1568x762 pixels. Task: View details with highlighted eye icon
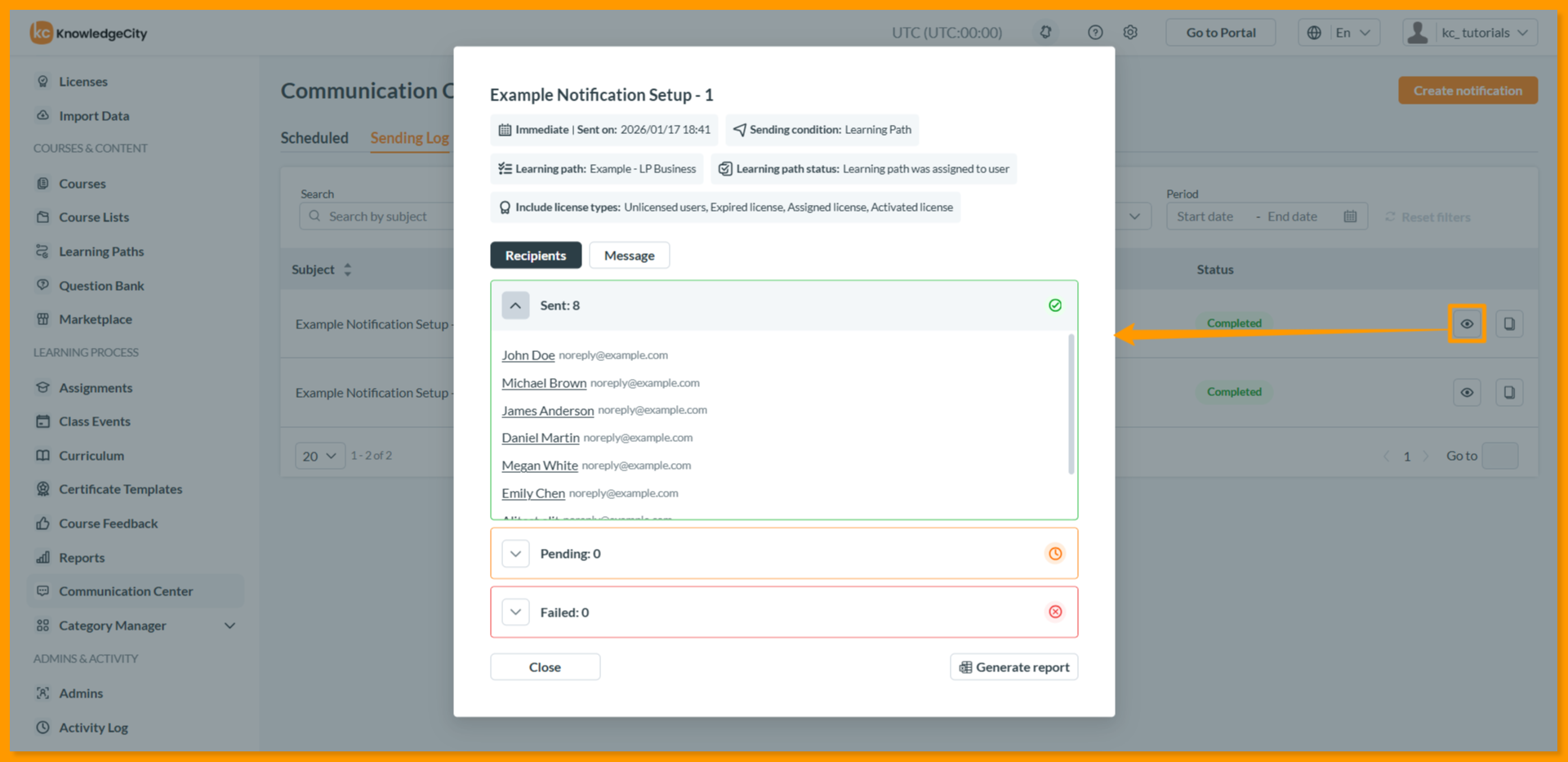pyautogui.click(x=1467, y=324)
